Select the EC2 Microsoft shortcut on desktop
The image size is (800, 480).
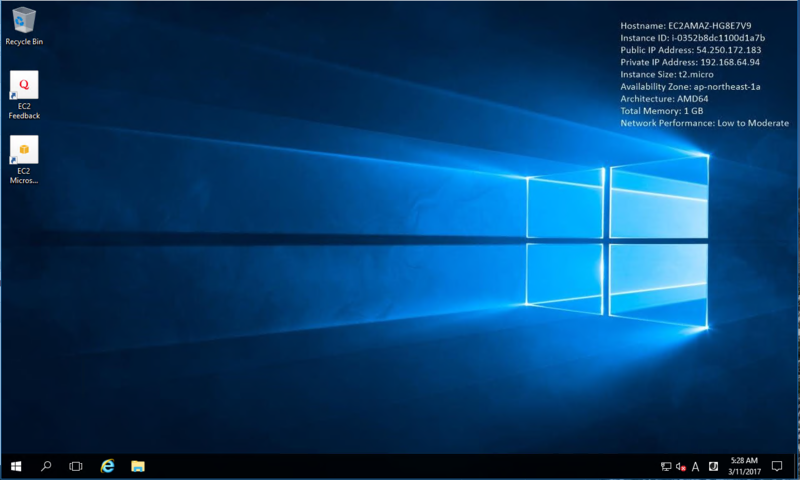click(24, 160)
